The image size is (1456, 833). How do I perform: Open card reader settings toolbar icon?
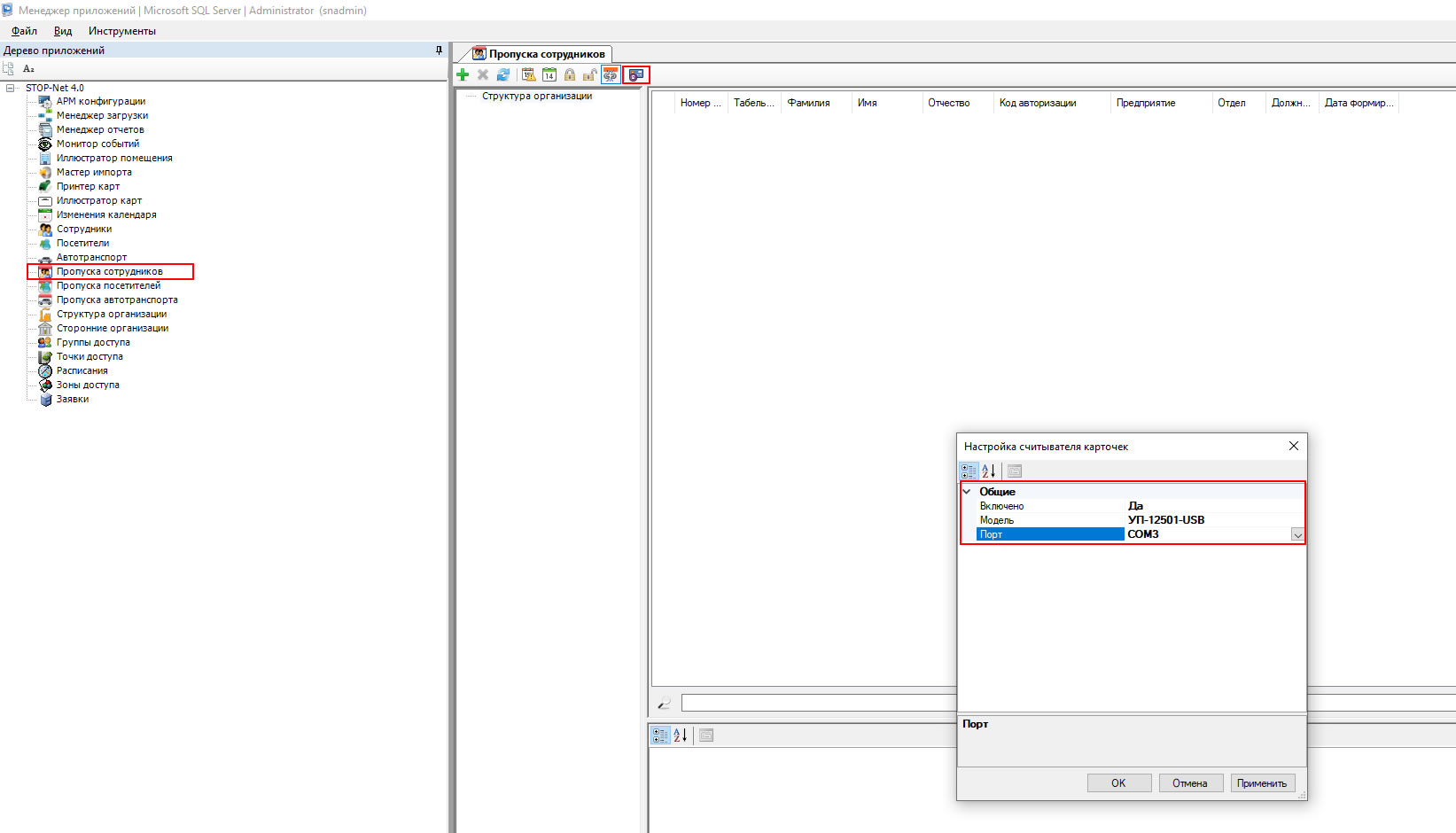point(636,75)
